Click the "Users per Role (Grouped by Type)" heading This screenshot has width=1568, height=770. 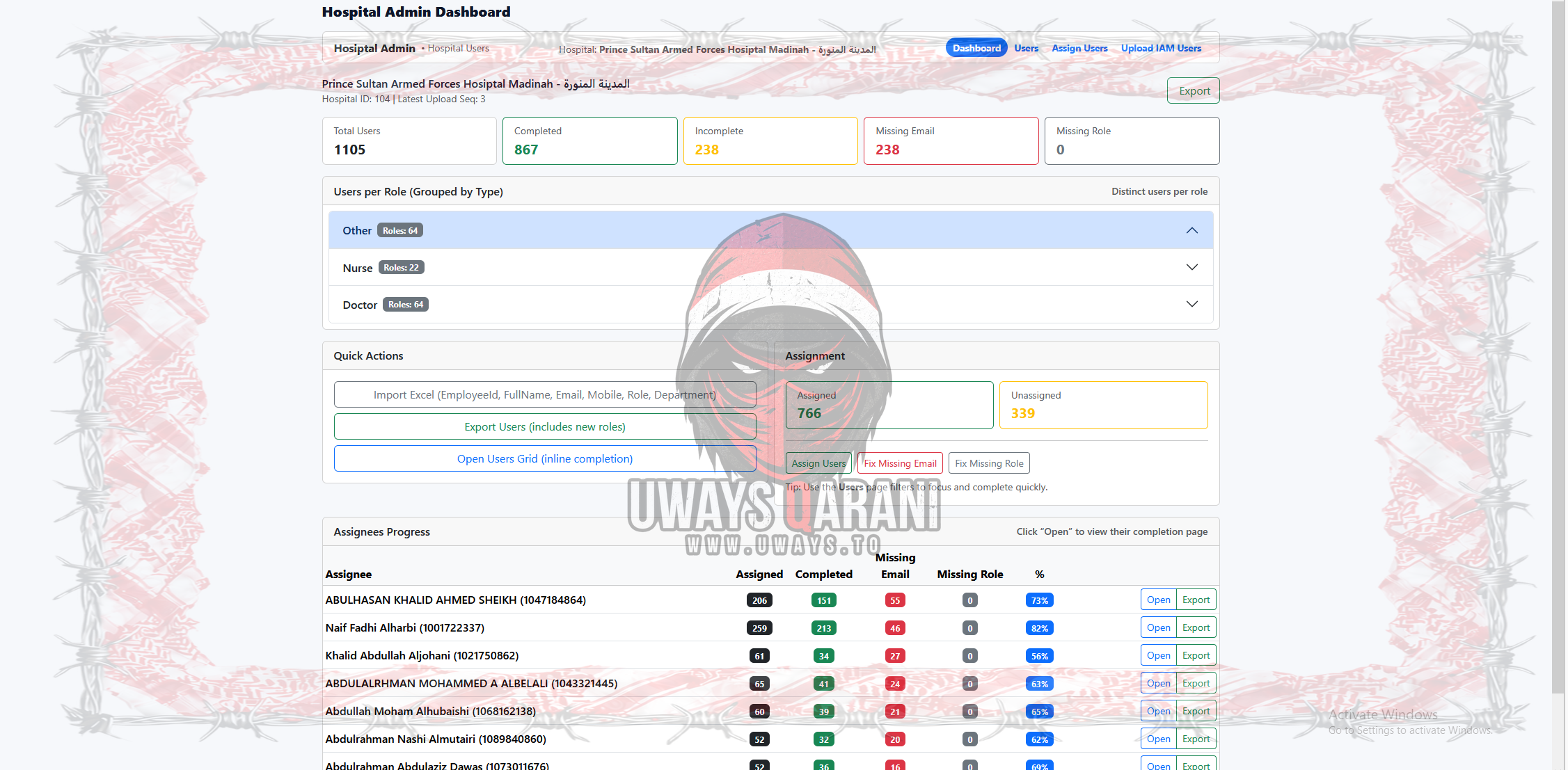point(418,191)
